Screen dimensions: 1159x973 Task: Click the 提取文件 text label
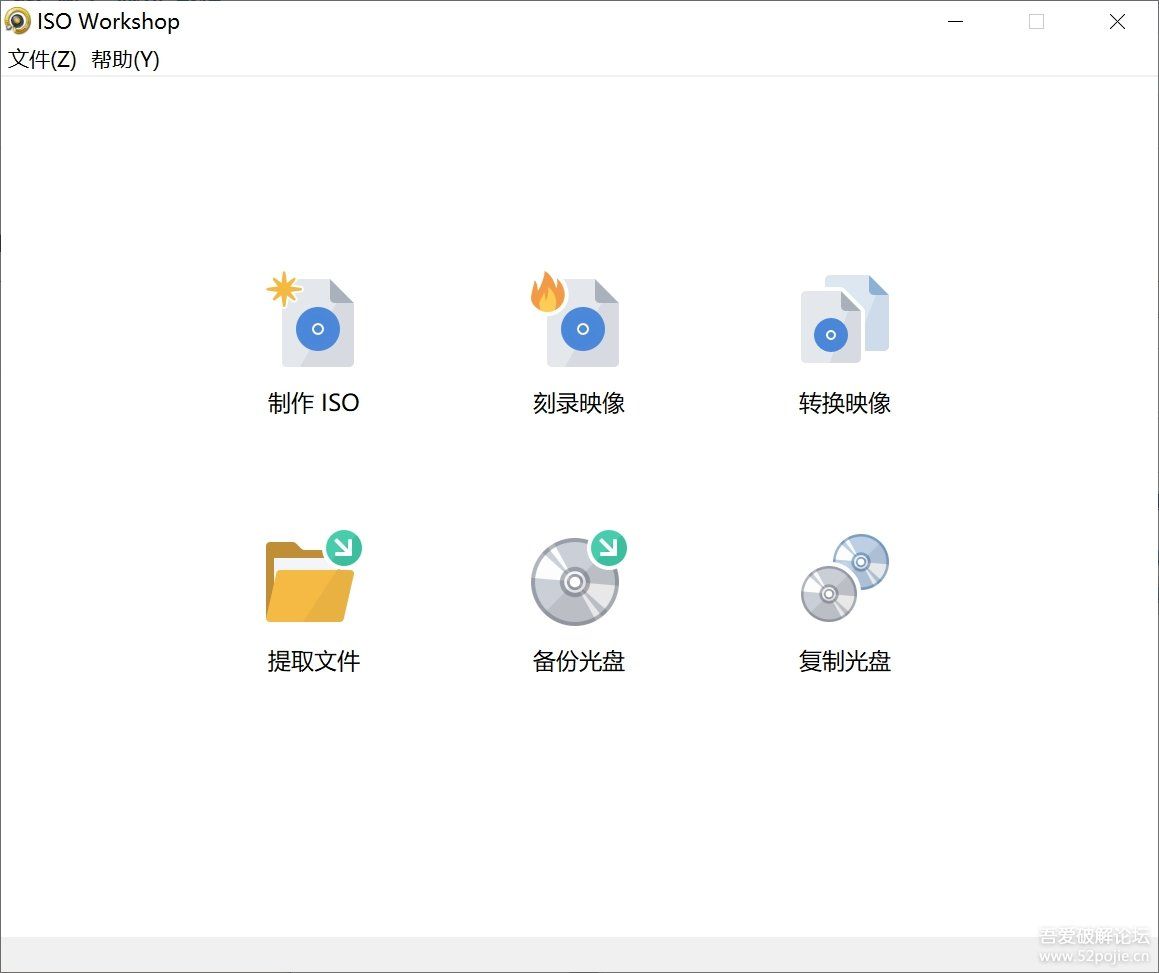[x=313, y=660]
